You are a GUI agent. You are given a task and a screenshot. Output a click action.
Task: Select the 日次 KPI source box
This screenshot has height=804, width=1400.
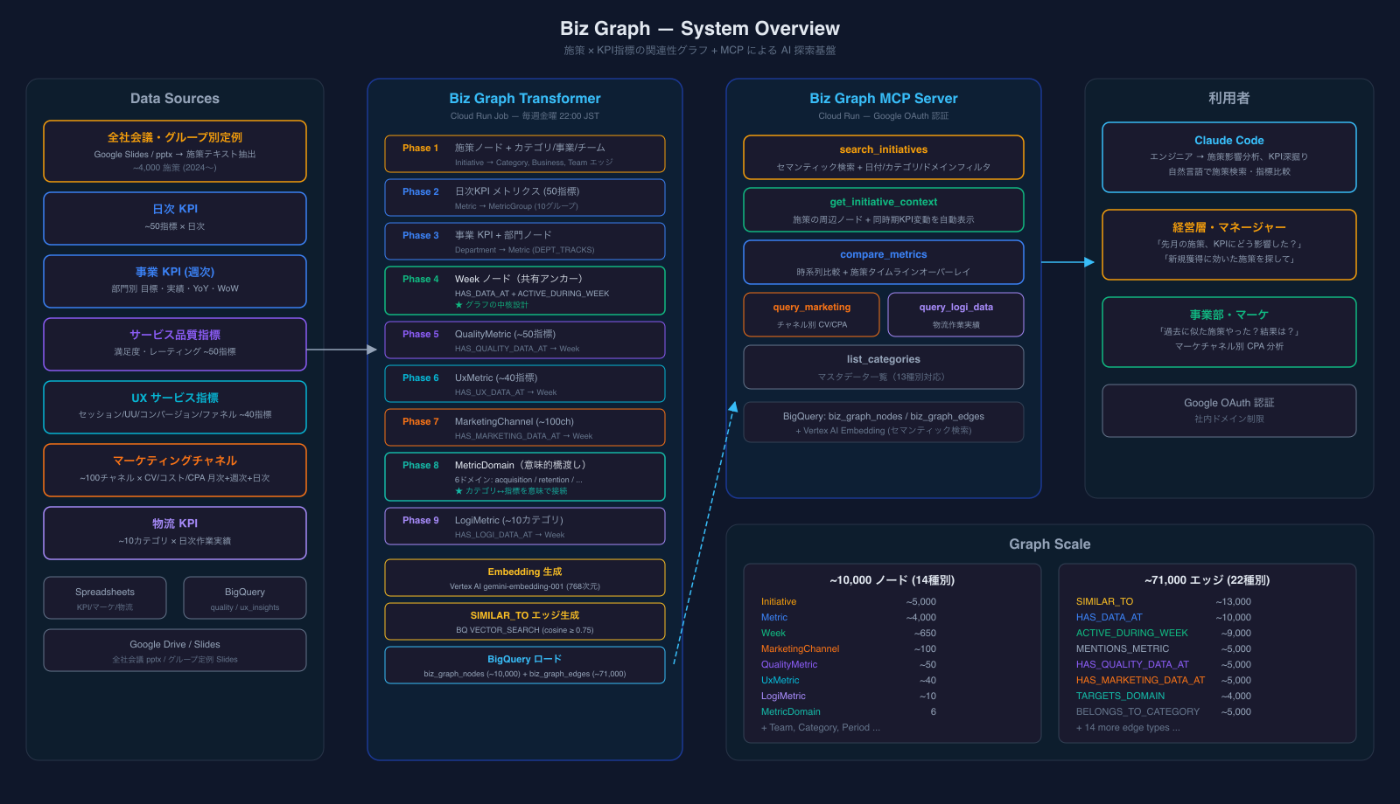tap(175, 218)
